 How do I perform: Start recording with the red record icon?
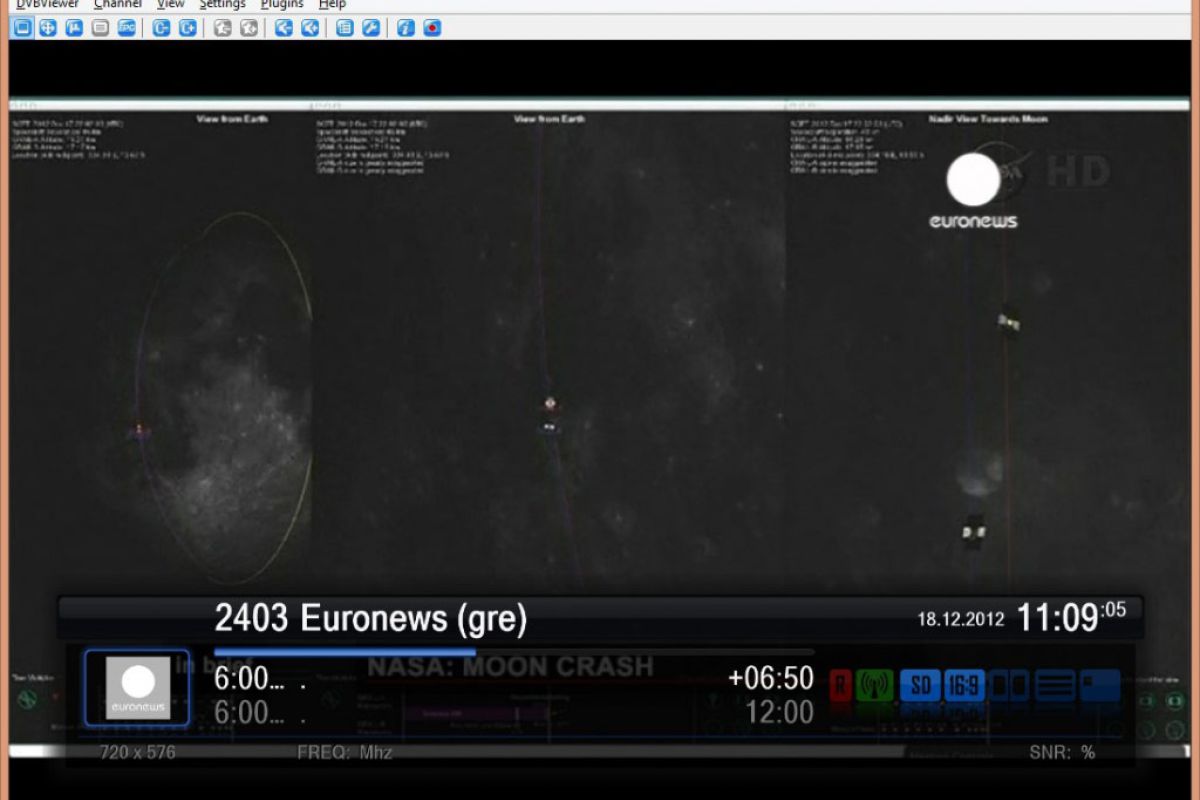432,28
